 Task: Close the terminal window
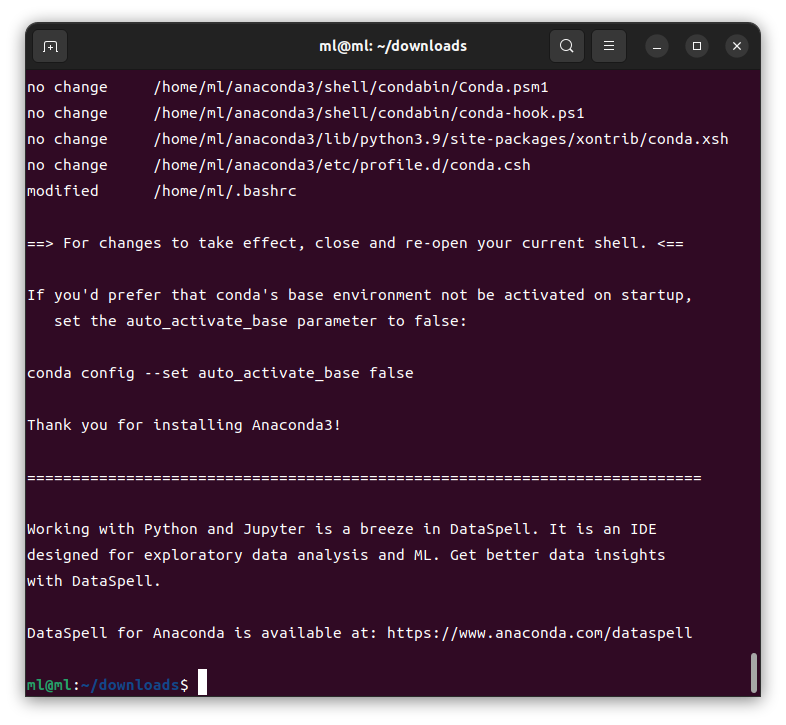click(x=737, y=47)
